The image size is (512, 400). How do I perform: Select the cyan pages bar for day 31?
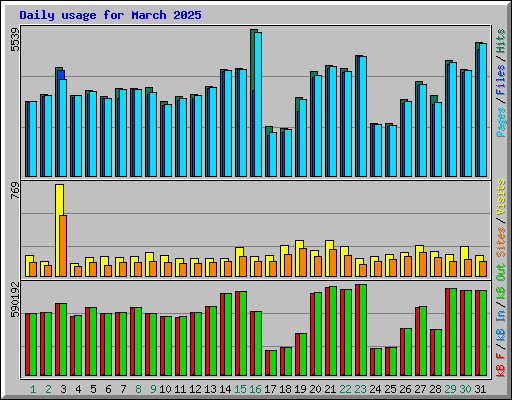click(x=483, y=110)
